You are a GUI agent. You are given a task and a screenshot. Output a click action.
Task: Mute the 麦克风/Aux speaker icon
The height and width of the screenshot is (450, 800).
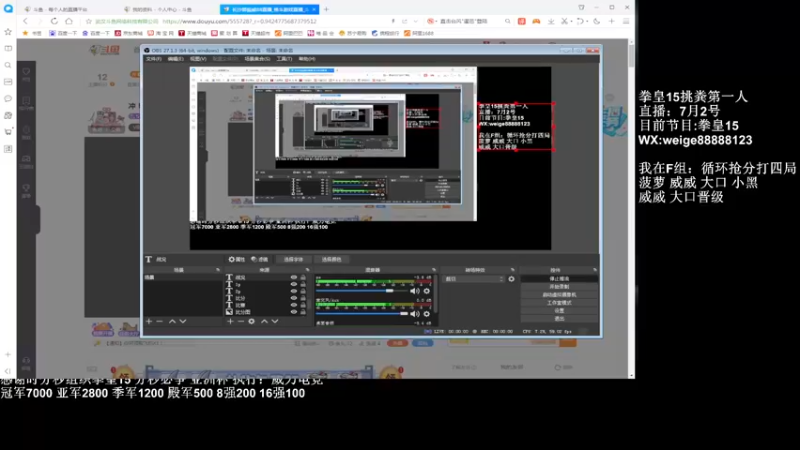(414, 314)
